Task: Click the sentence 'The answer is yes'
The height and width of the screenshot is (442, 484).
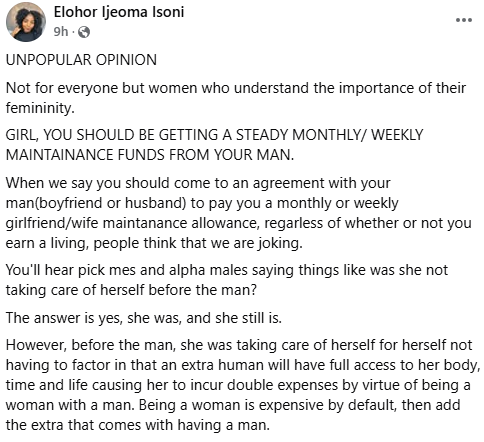Action: (144, 318)
